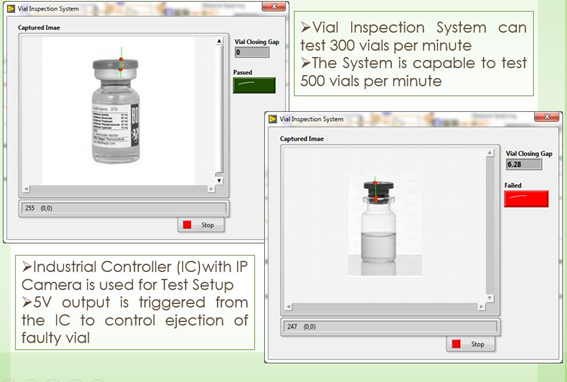Screen dimensions: 567x382
Task: Click the green Passed indicator
Action: pos(254,85)
